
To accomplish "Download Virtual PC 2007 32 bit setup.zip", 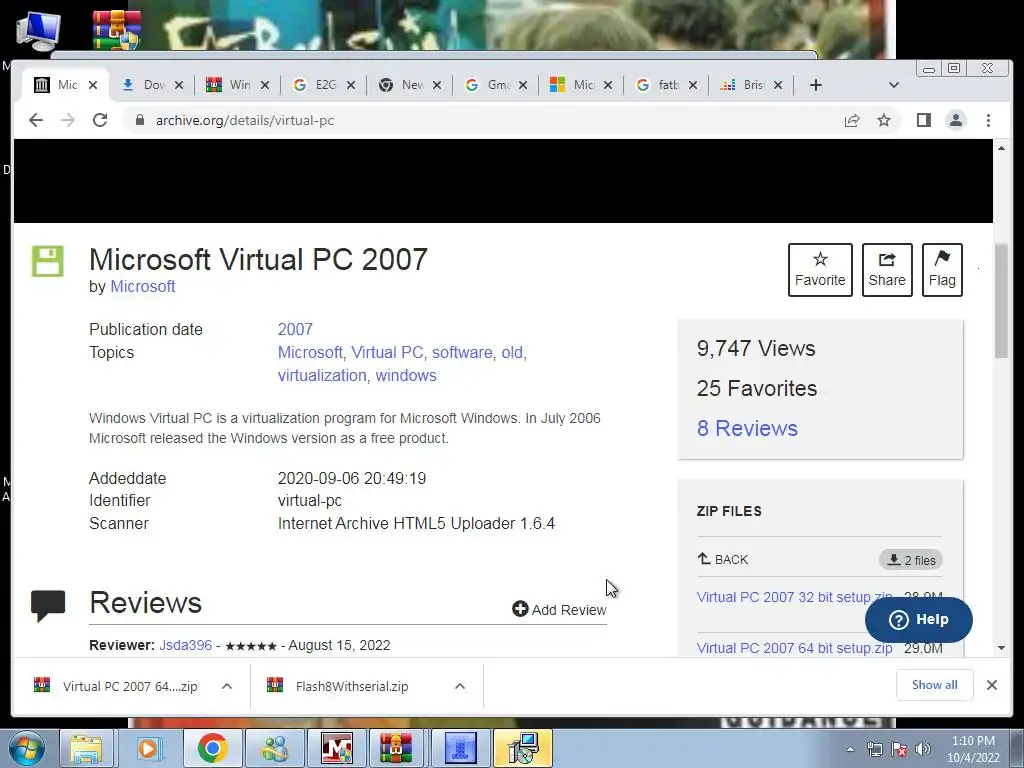I will pyautogui.click(x=794, y=597).
